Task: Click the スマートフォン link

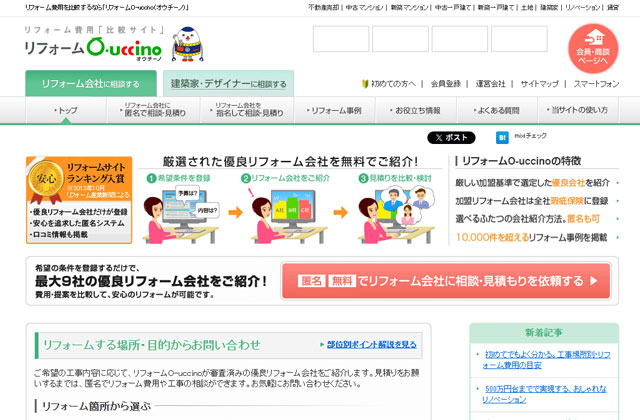Action: point(596,84)
